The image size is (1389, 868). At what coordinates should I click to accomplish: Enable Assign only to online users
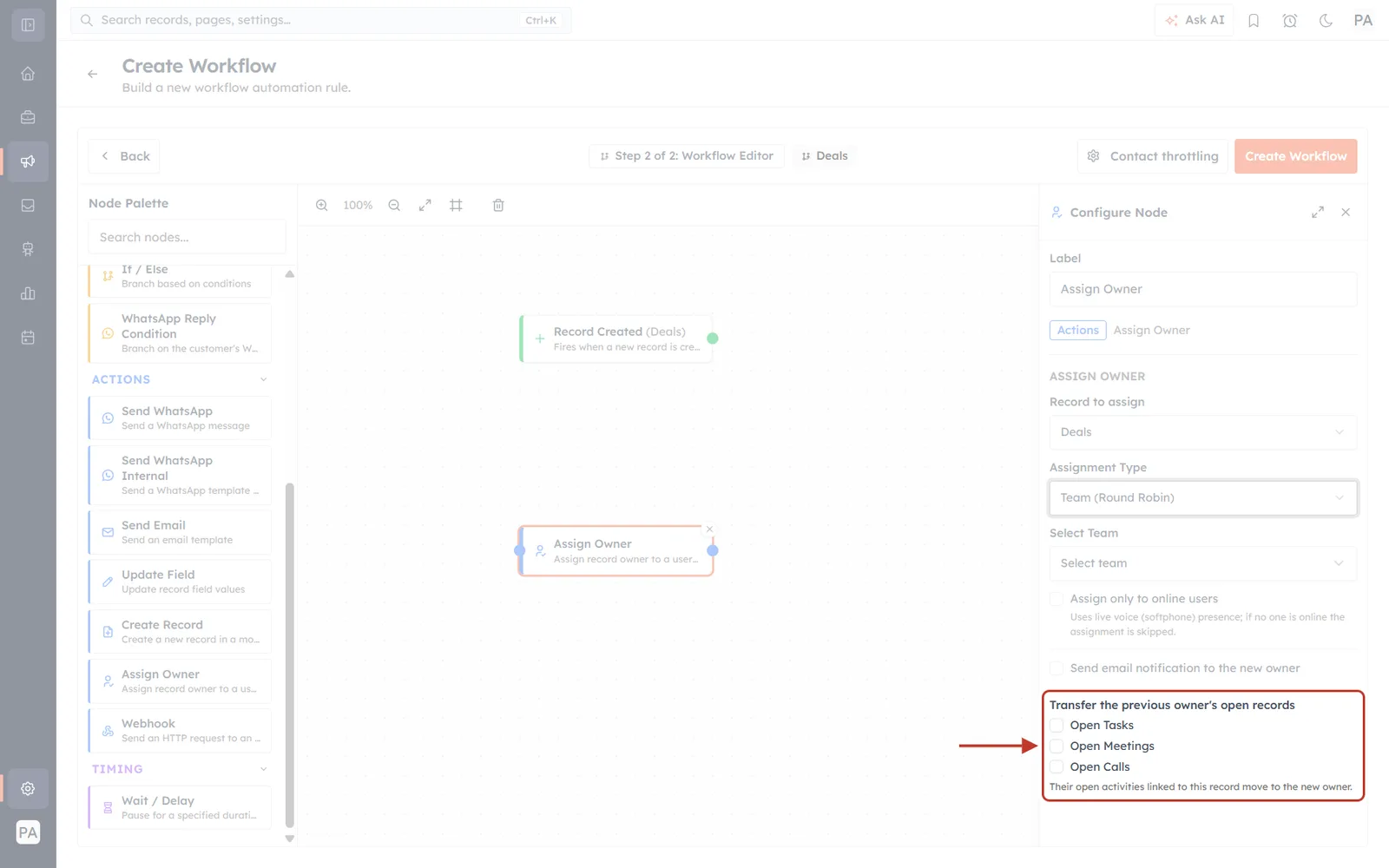point(1057,599)
